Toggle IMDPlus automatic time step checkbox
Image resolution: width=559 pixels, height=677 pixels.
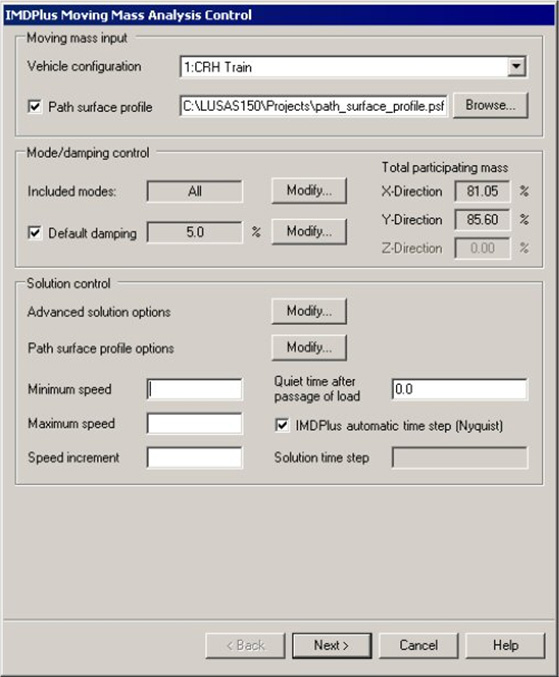[281, 425]
